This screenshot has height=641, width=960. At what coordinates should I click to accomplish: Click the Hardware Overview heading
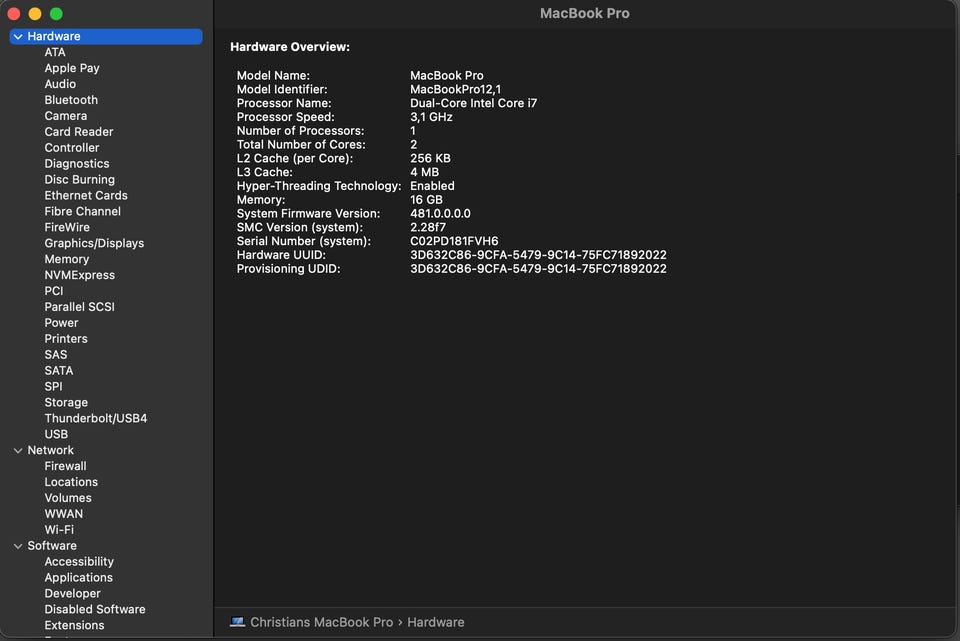pyautogui.click(x=290, y=47)
